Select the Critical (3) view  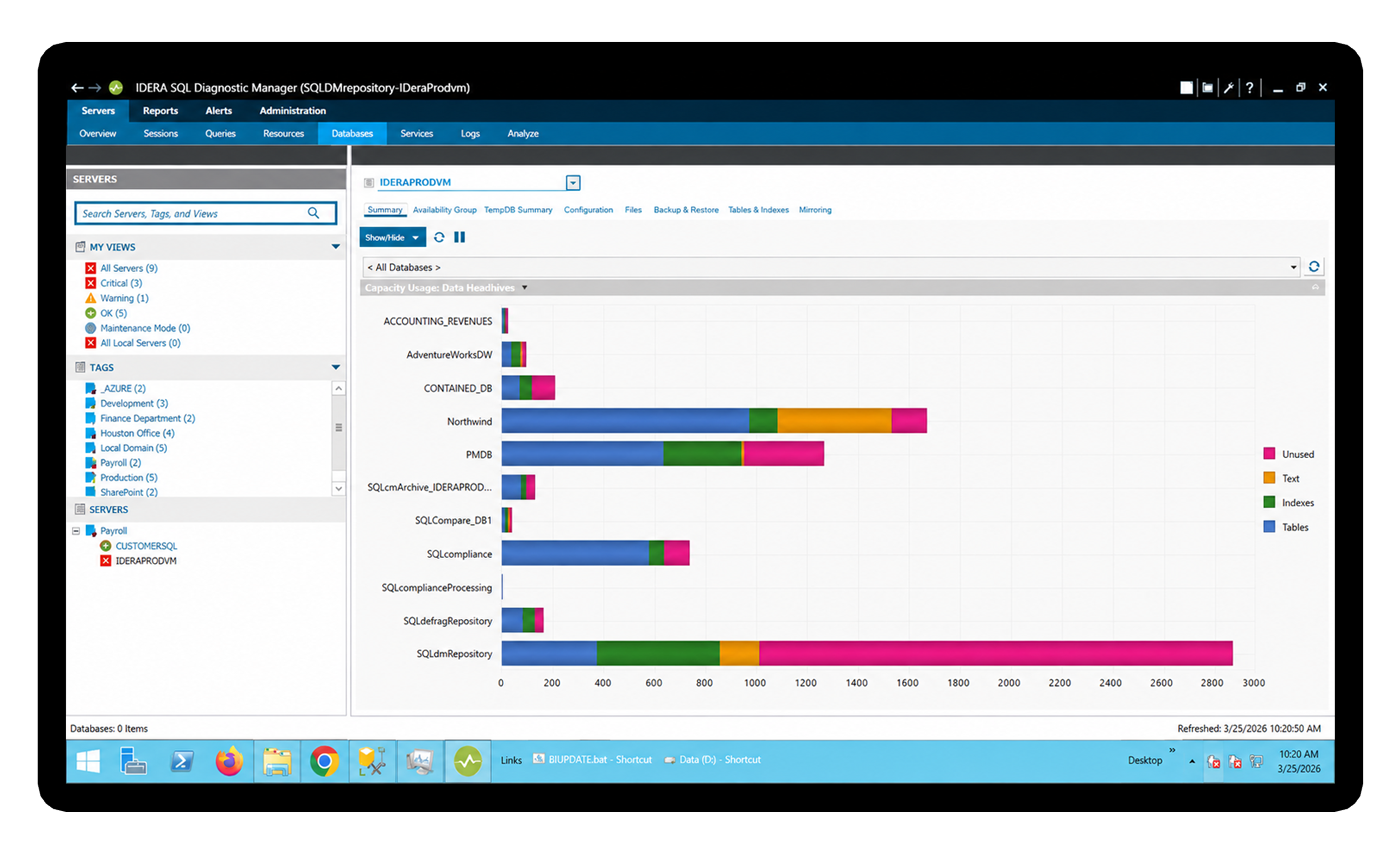121,283
